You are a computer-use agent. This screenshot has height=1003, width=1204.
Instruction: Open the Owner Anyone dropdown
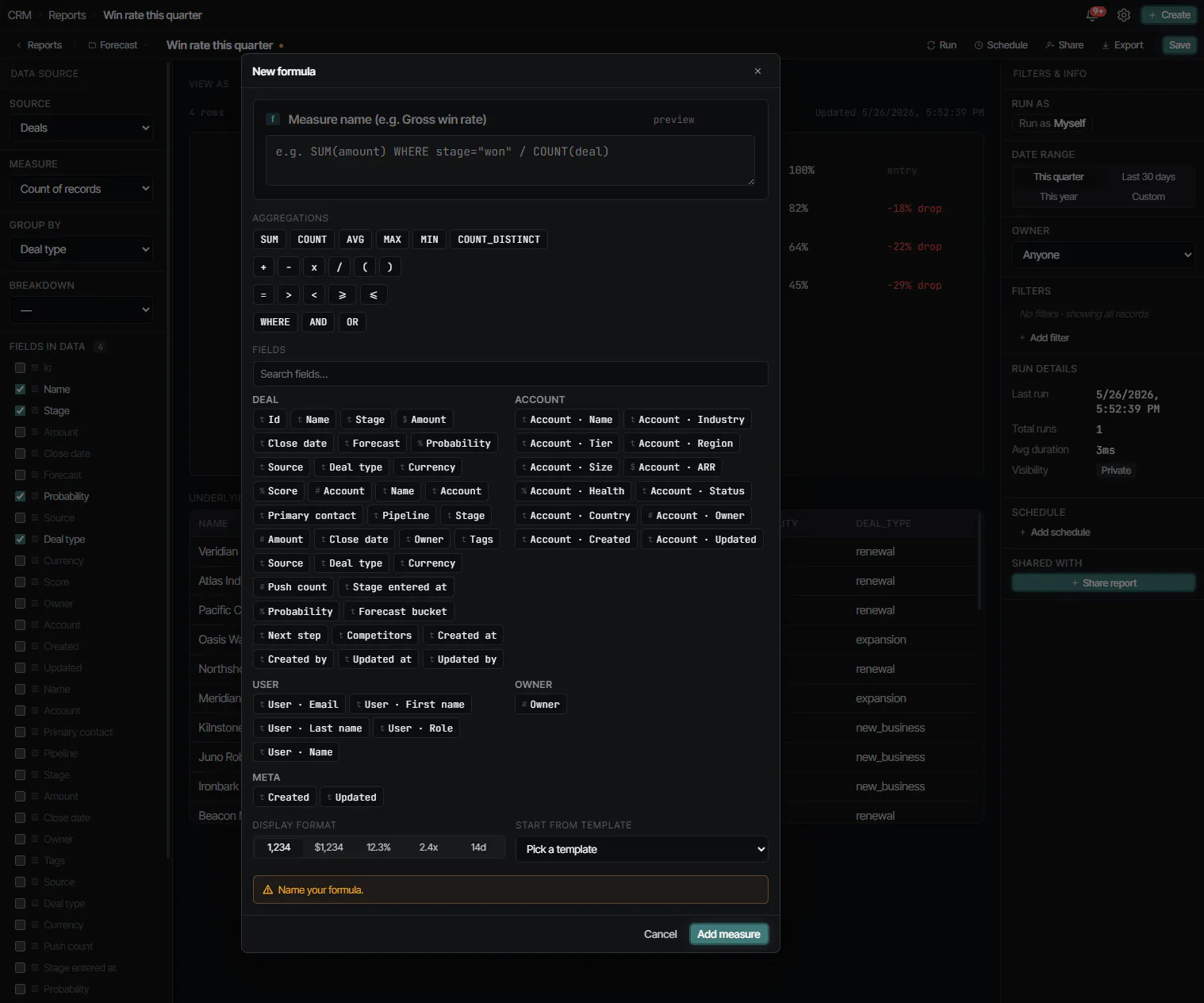coord(1103,255)
